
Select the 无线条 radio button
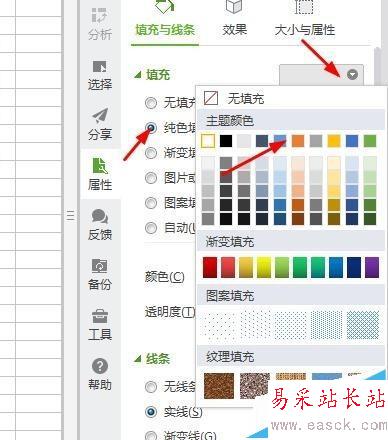(x=151, y=387)
